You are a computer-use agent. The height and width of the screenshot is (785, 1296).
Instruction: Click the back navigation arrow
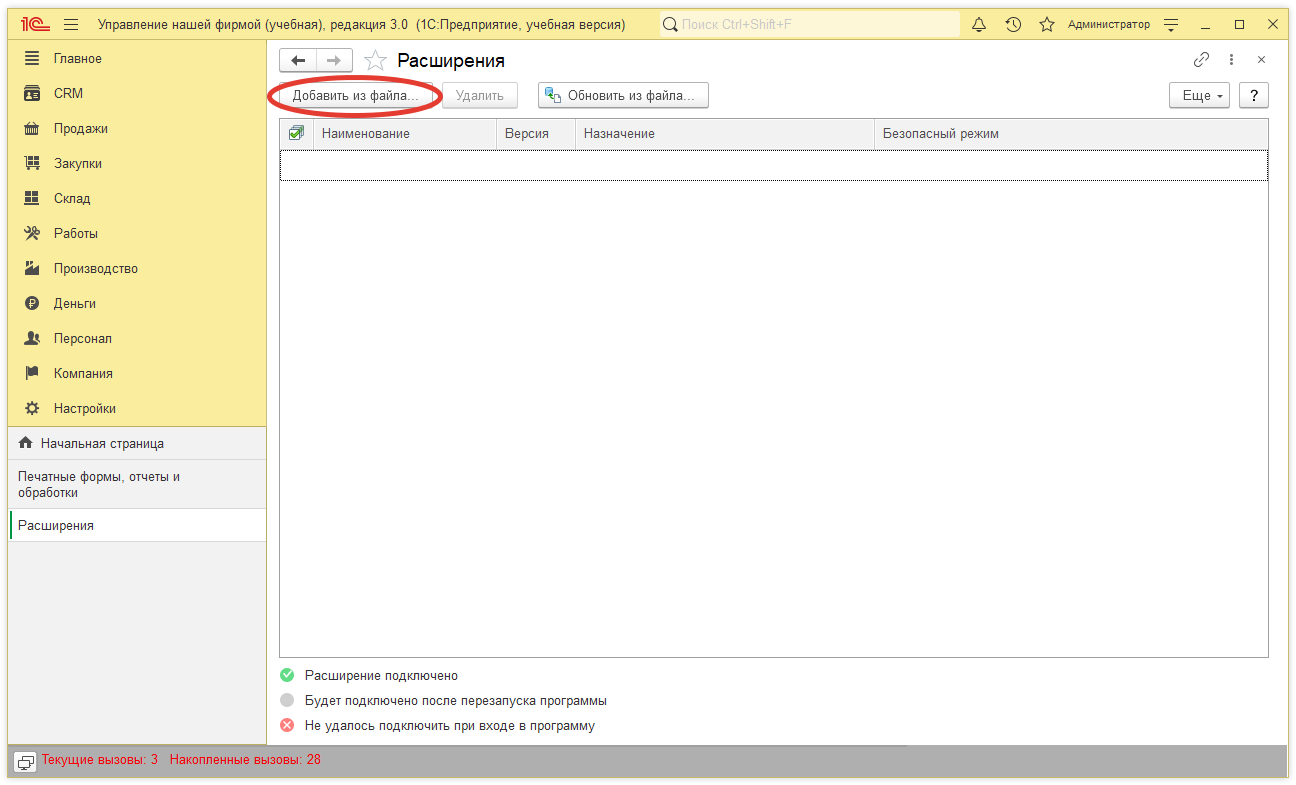(x=298, y=60)
